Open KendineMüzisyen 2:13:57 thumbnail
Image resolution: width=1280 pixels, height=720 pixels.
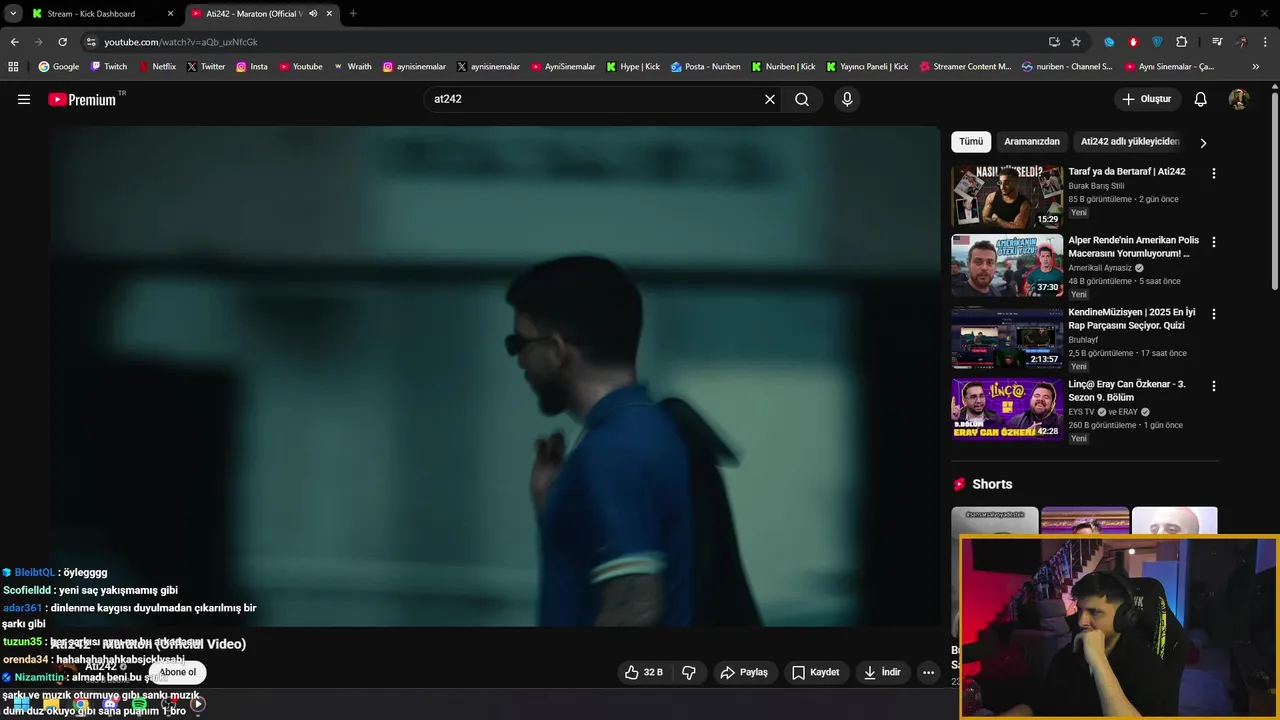point(1007,338)
